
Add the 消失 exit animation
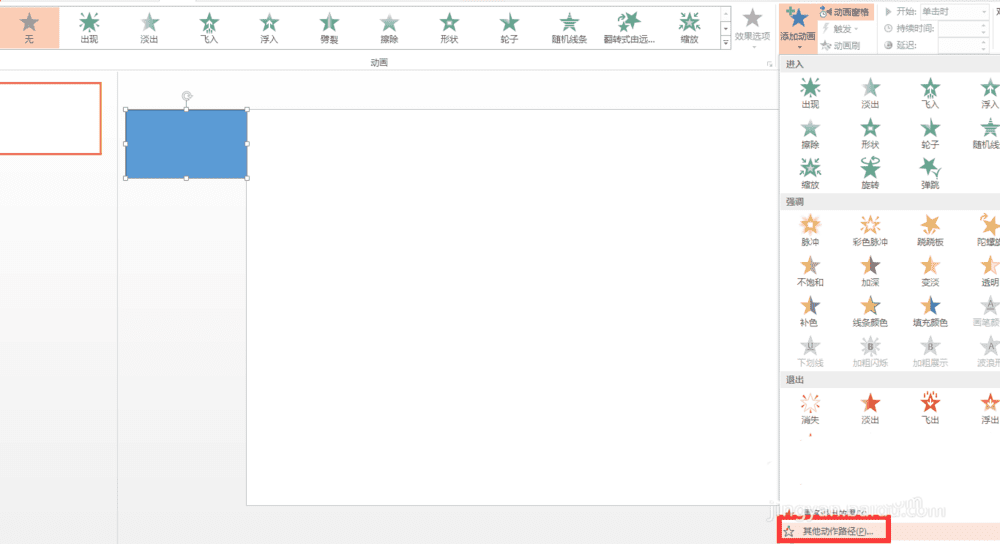(x=810, y=408)
